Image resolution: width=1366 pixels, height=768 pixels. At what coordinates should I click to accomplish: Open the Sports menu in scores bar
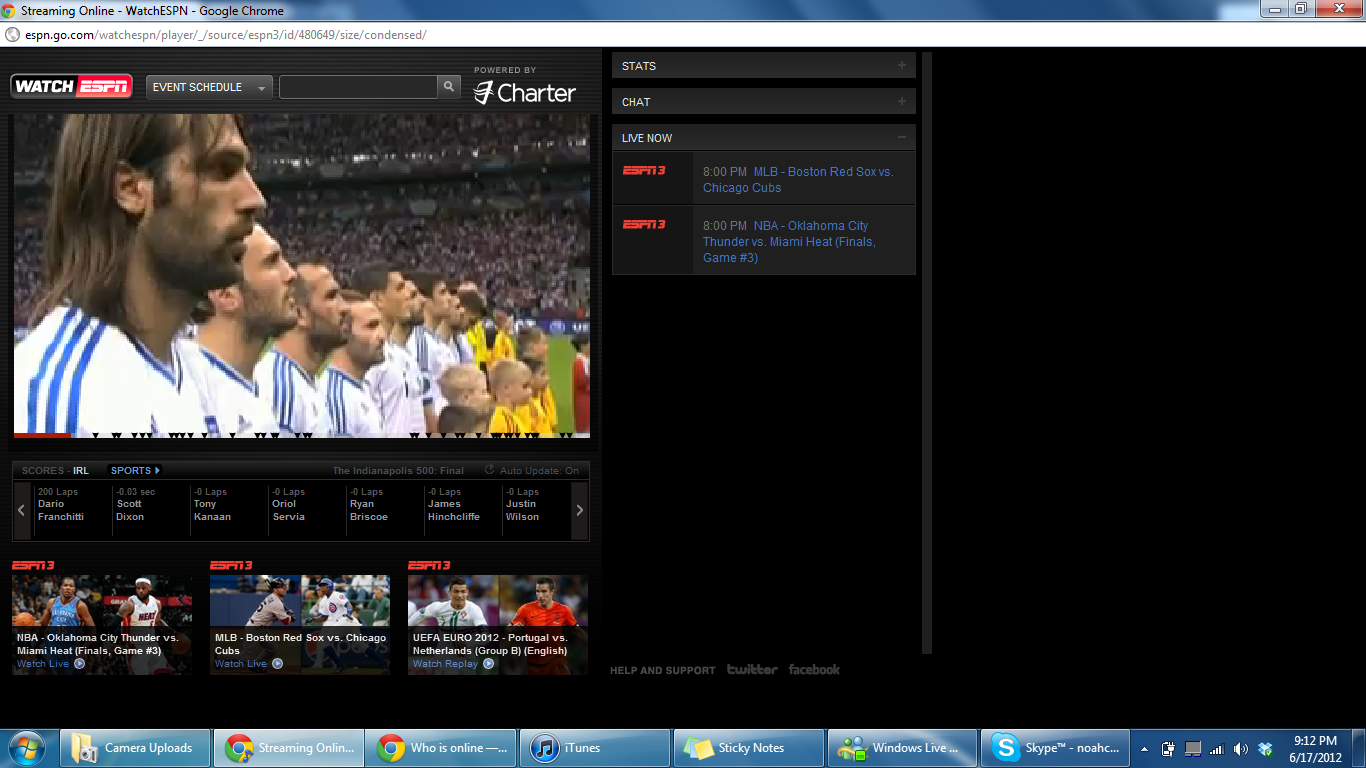pyautogui.click(x=135, y=470)
